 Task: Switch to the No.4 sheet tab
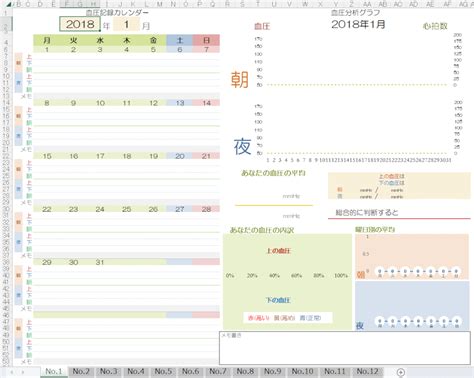136,371
